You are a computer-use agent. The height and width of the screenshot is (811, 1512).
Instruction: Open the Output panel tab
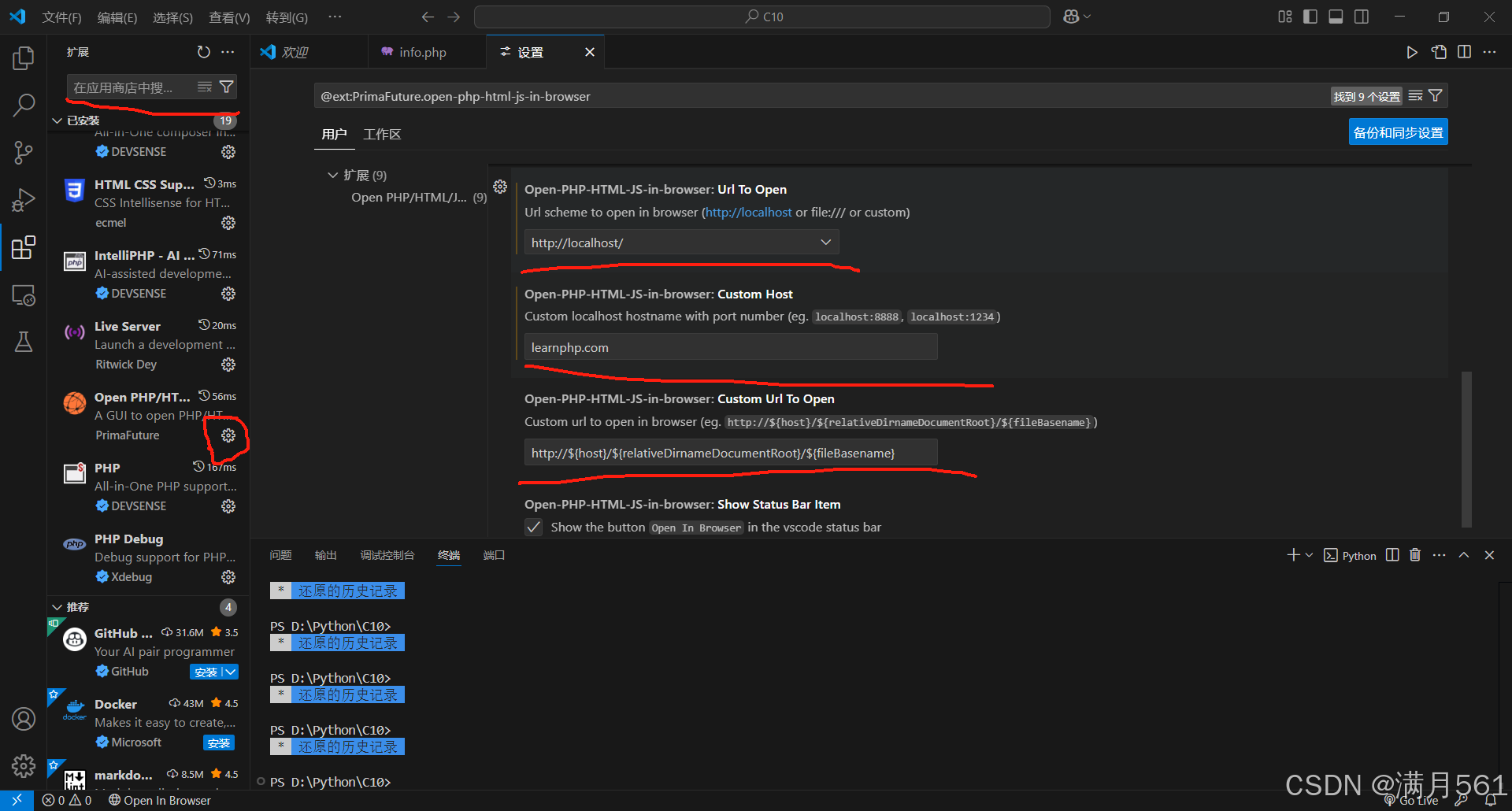pyautogui.click(x=325, y=555)
